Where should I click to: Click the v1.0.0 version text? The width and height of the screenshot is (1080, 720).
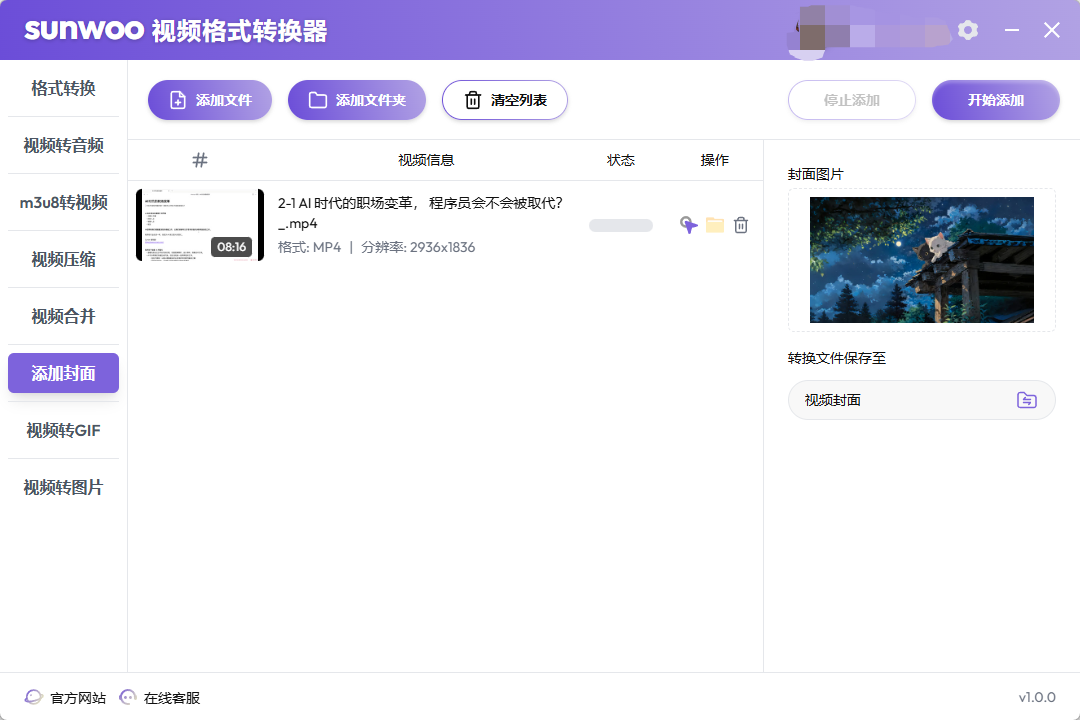click(x=1037, y=697)
